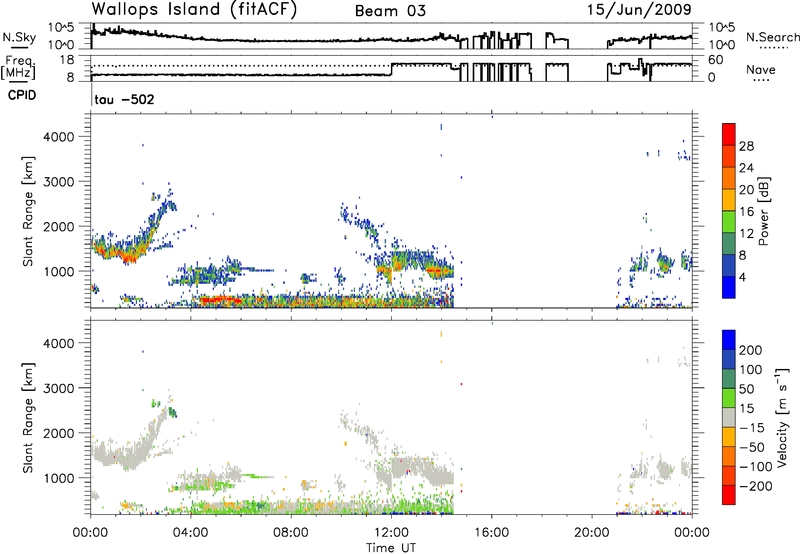This screenshot has height=554, width=800.
Task: Click the 'Velocity [m s-1]' colorbar title
Action: (x=782, y=417)
